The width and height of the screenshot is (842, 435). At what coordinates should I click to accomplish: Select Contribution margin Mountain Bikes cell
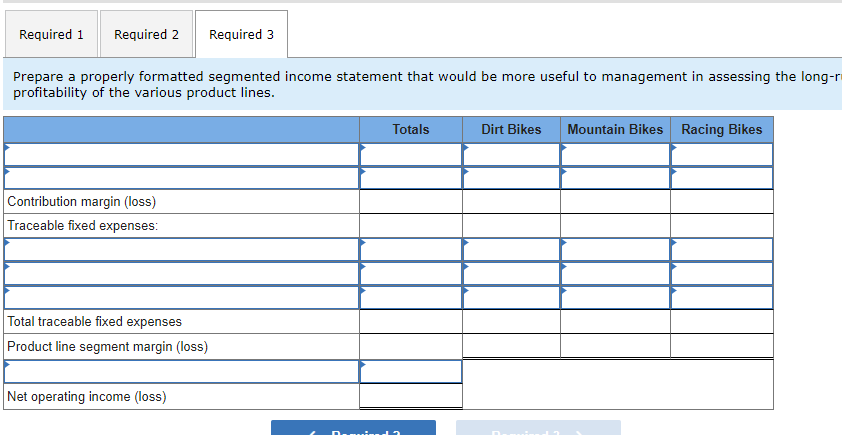point(615,202)
